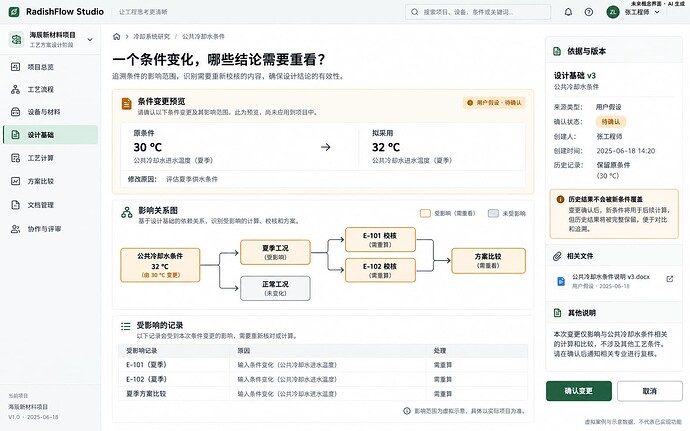Click the 用户假设 · 待确认 badge

click(x=494, y=103)
